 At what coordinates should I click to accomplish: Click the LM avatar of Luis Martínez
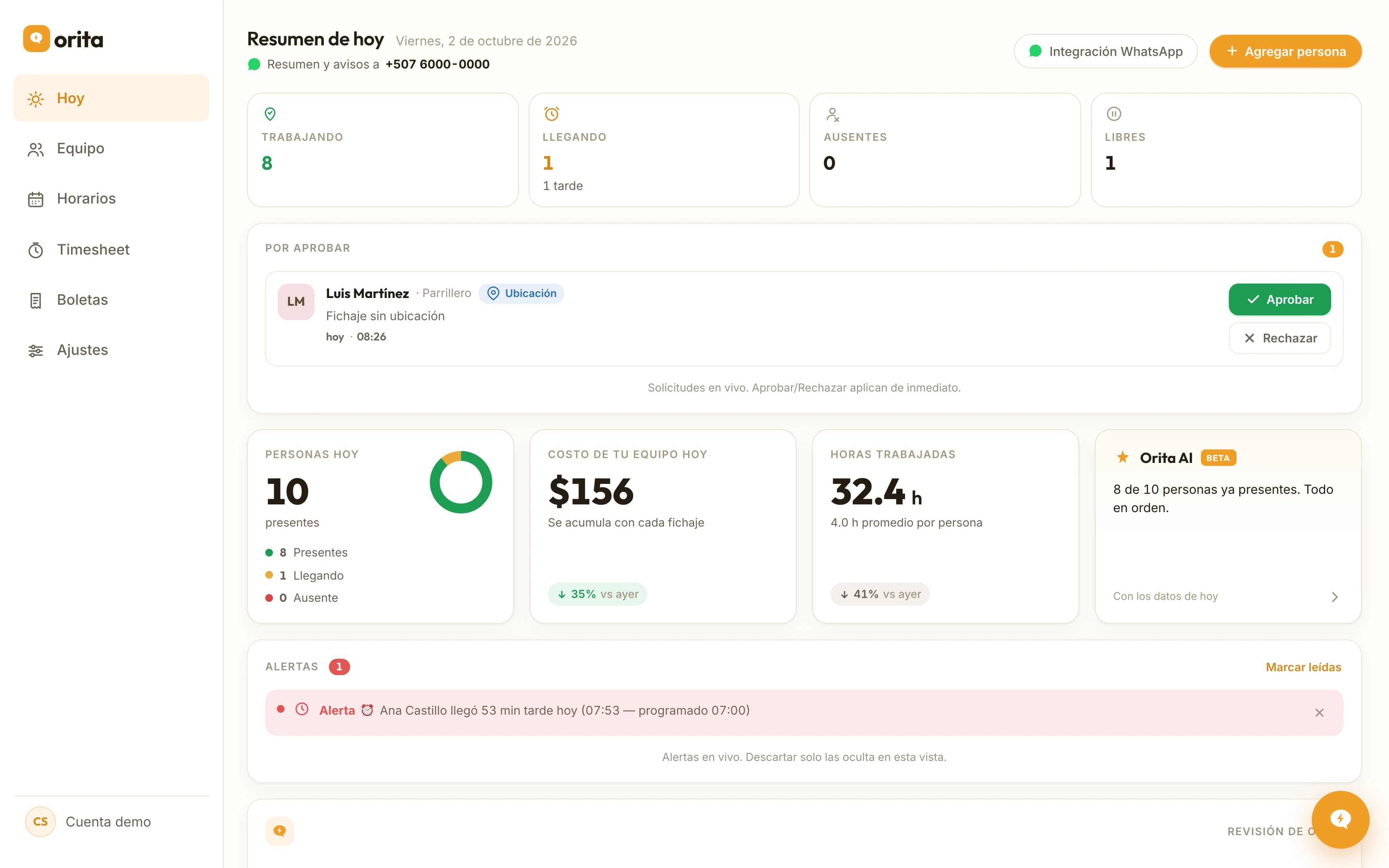(x=296, y=301)
